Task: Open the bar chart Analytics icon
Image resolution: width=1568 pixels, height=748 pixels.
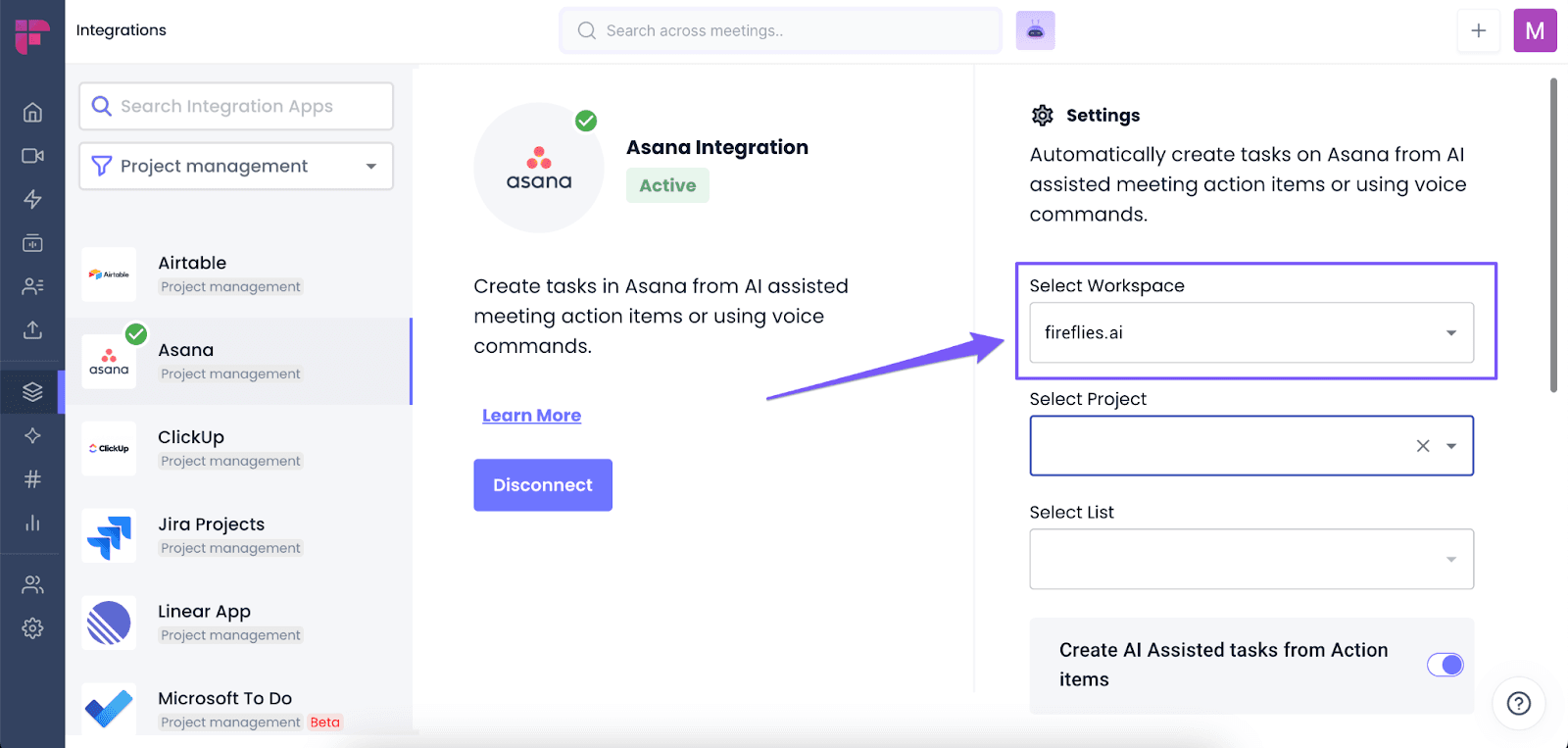Action: 32,523
